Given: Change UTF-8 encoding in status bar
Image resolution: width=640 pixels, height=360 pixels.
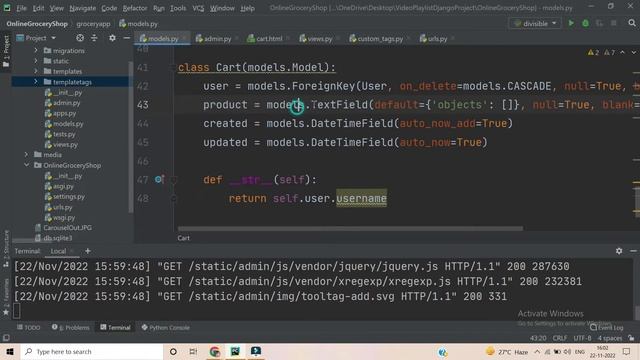Looking at the screenshot, I should [582, 338].
